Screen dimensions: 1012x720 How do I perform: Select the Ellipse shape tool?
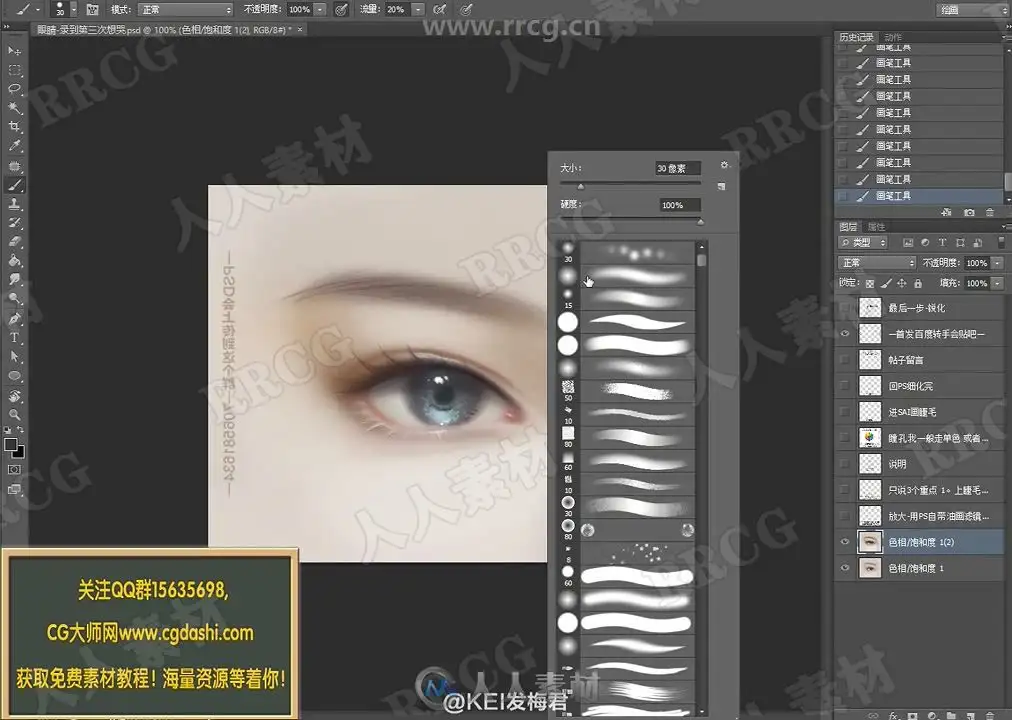tap(14, 376)
